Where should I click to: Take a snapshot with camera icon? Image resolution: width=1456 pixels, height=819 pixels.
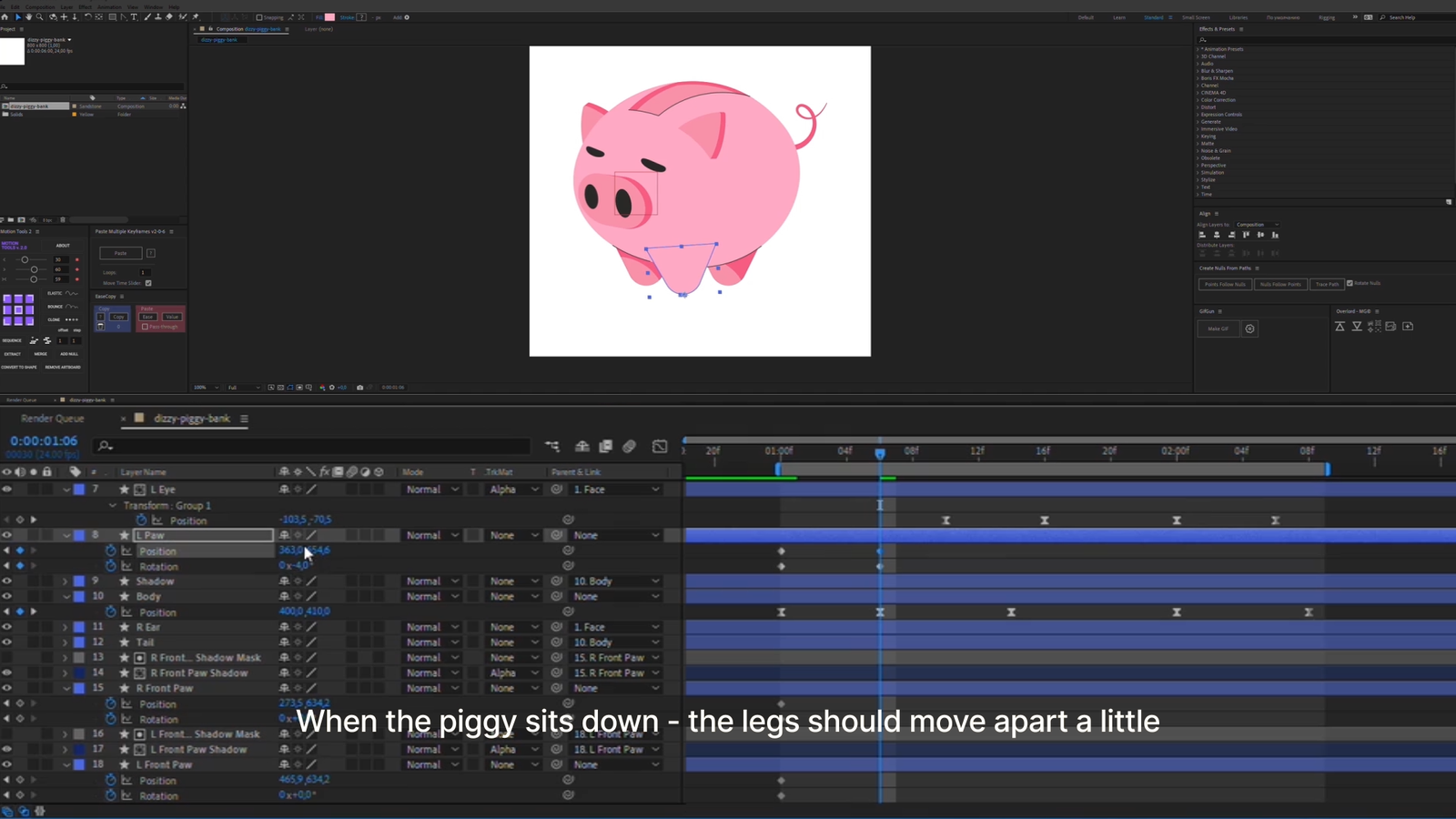359,388
